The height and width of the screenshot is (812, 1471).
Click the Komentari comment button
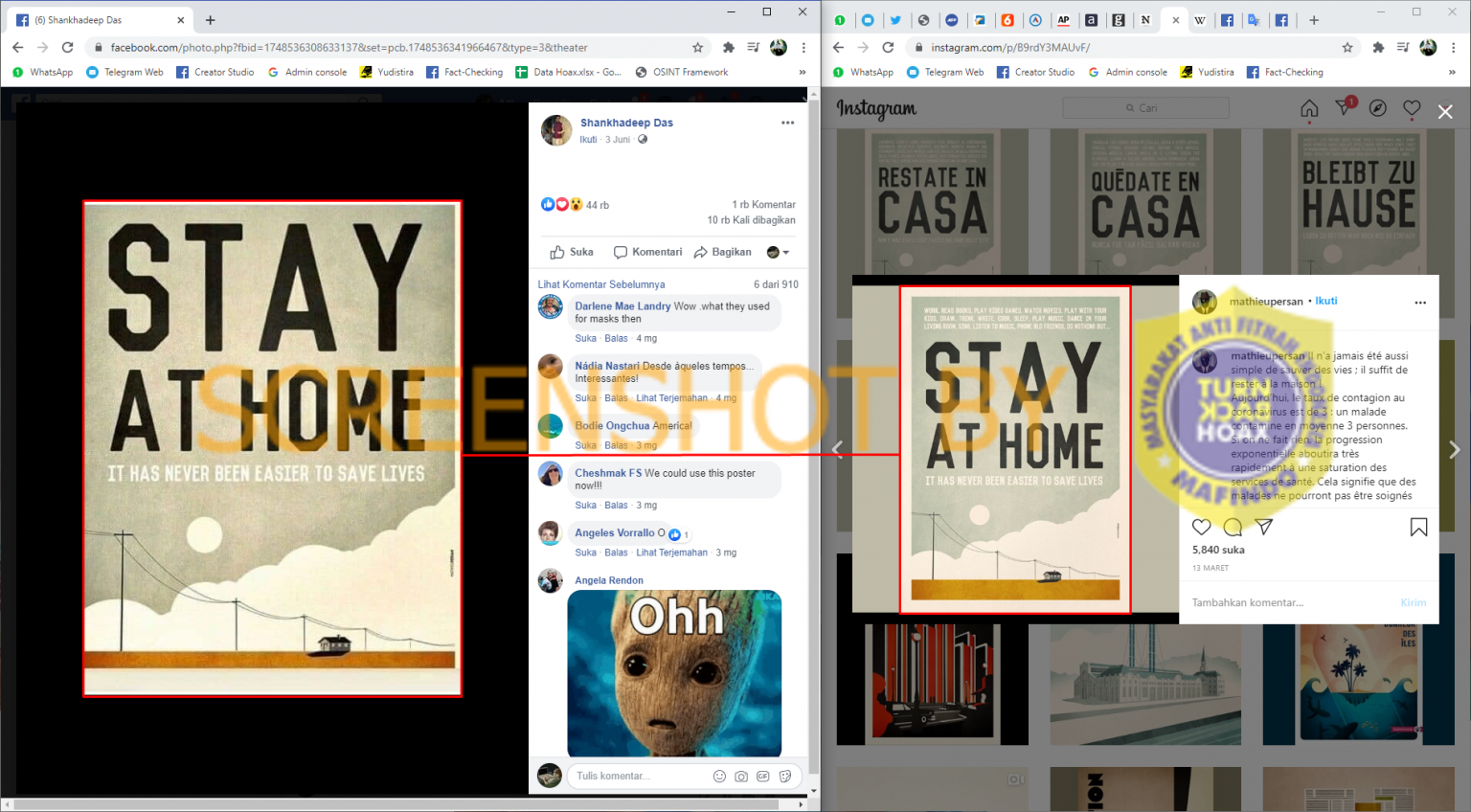648,252
